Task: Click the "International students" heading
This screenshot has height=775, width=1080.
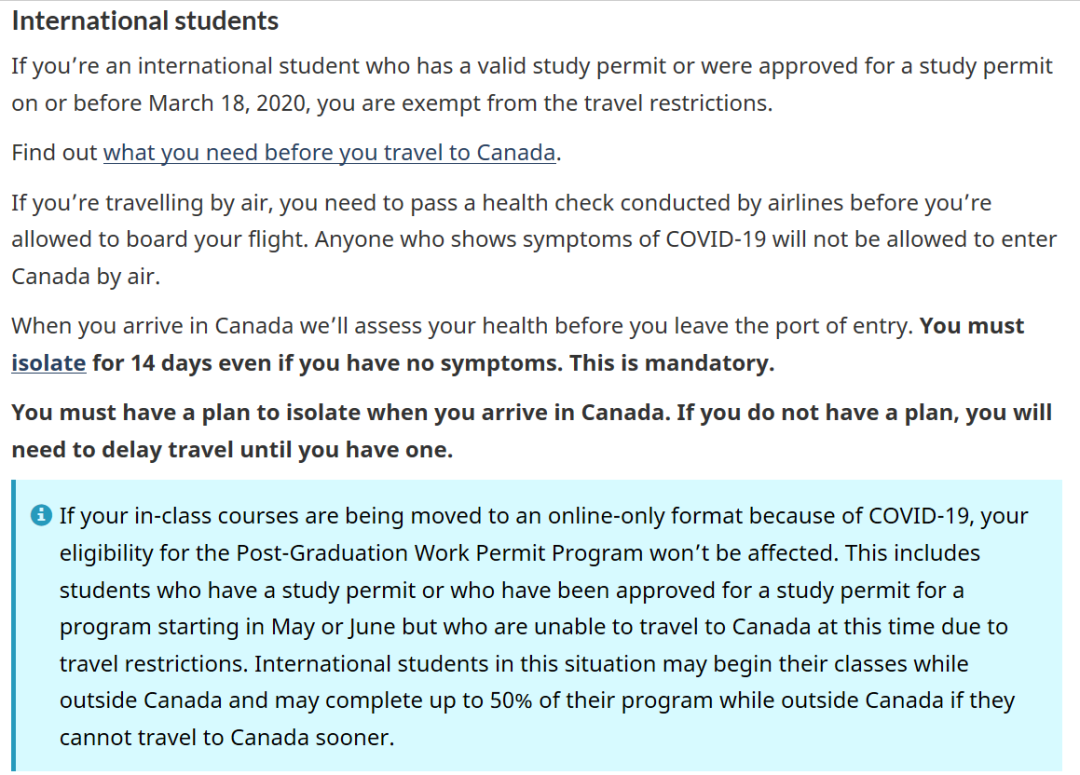Action: coord(145,21)
